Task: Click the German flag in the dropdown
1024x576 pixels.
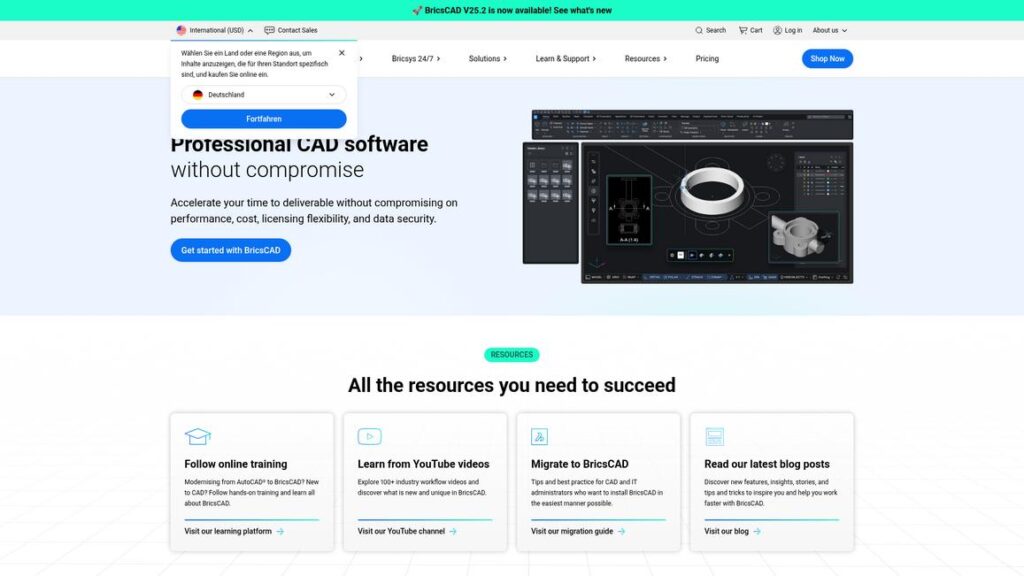Action: tap(198, 95)
